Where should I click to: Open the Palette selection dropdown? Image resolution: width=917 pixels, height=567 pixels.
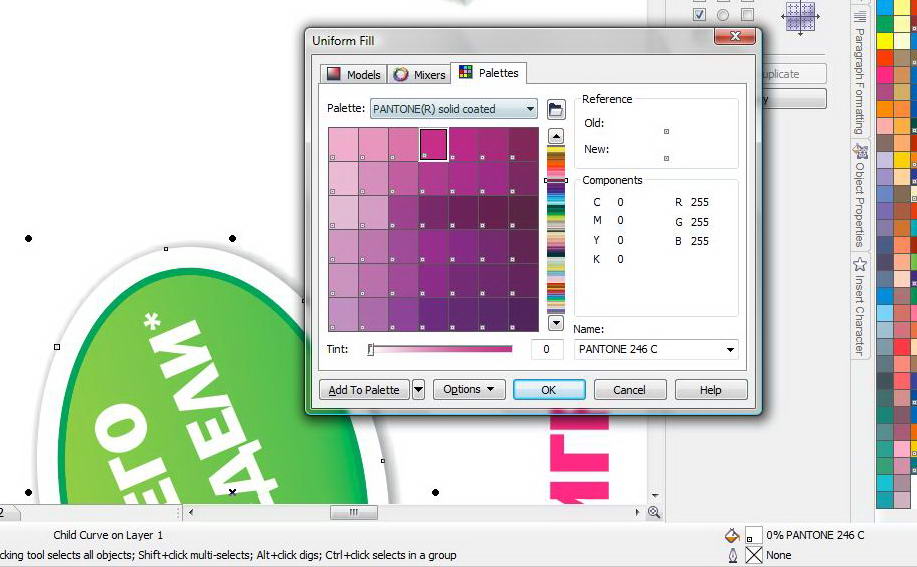[454, 109]
